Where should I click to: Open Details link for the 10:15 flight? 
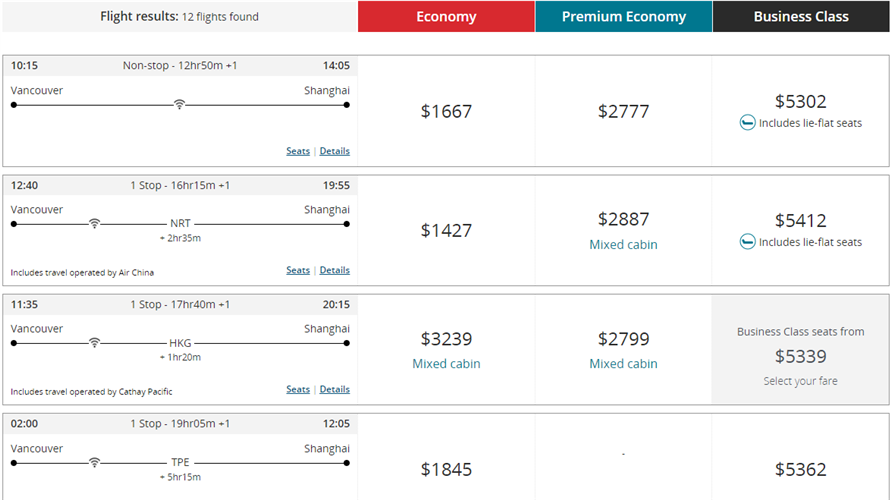[335, 151]
